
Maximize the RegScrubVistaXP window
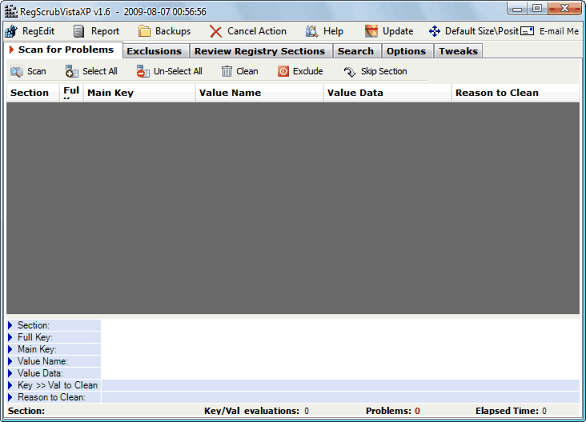click(x=537, y=9)
